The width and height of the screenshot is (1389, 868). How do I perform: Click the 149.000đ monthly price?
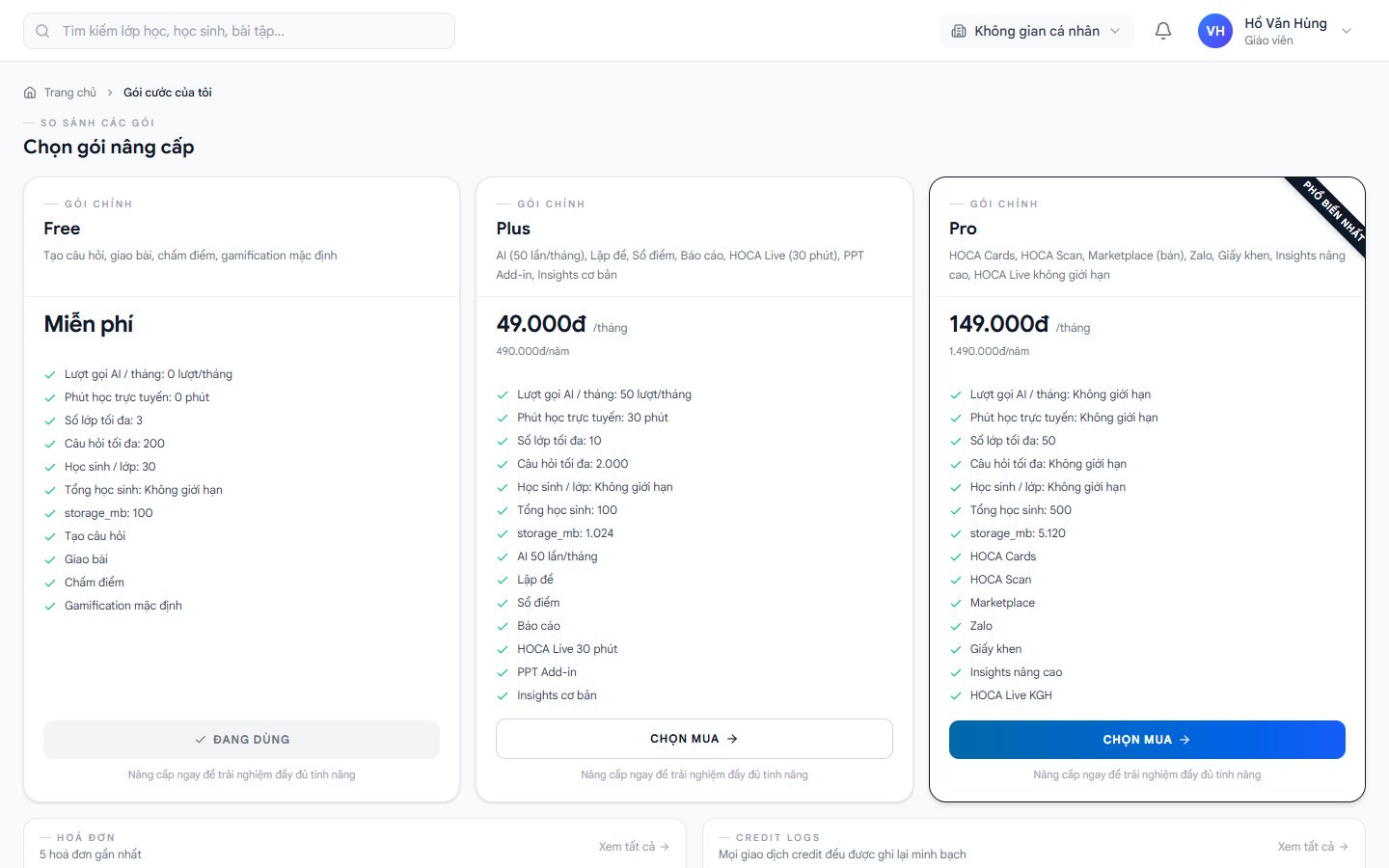998,324
